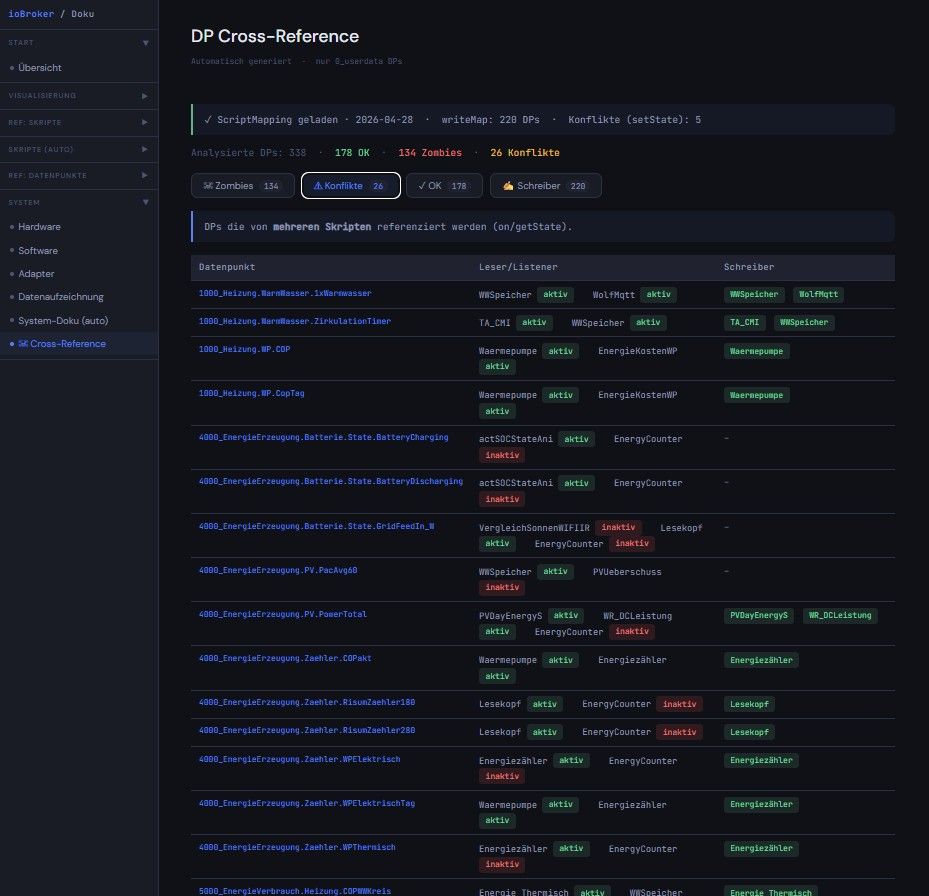Open the Zaehler.COPakt datapoint link
Image resolution: width=929 pixels, height=896 pixels.
click(x=285, y=658)
